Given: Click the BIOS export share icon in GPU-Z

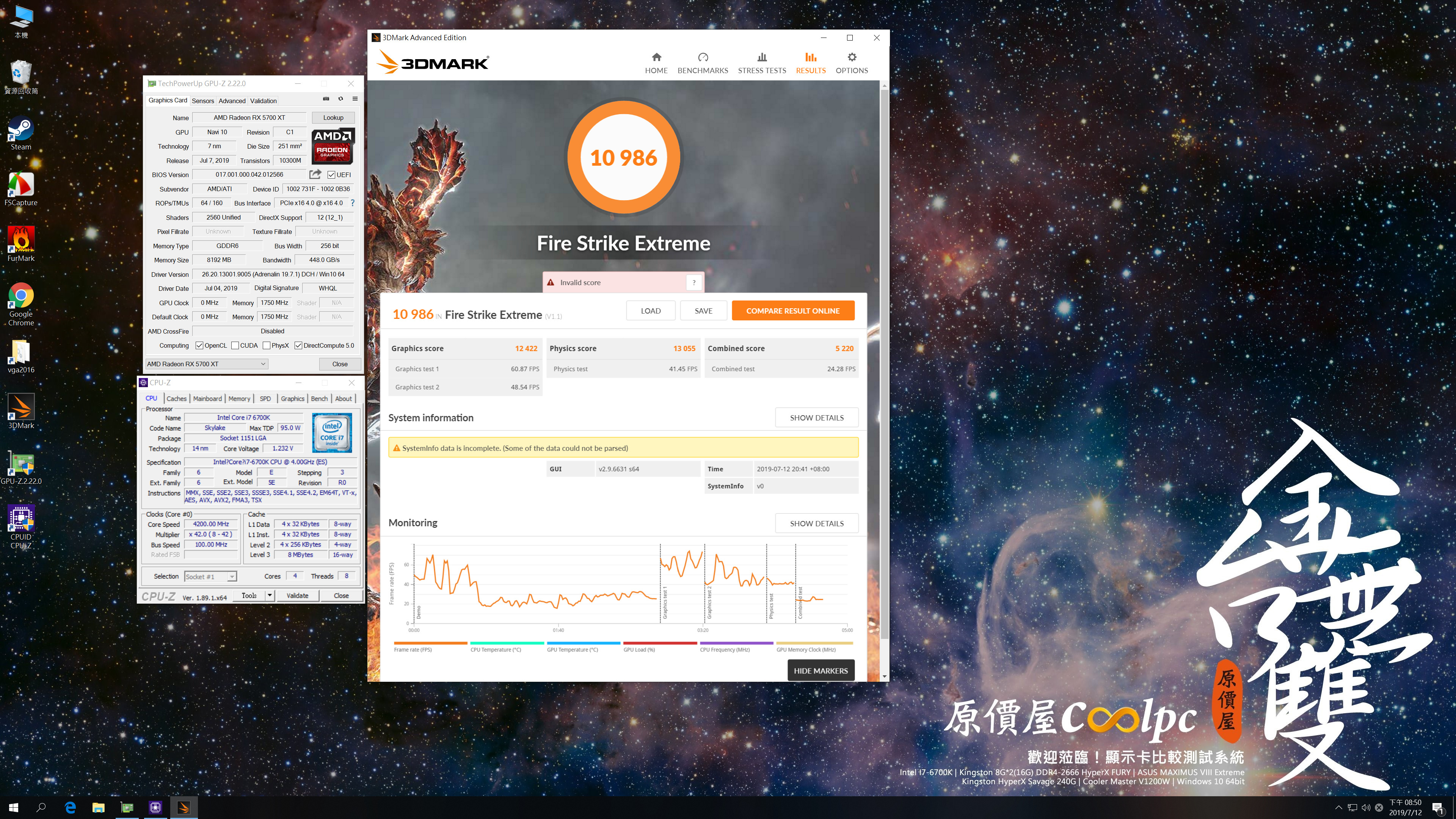Looking at the screenshot, I should (x=315, y=174).
